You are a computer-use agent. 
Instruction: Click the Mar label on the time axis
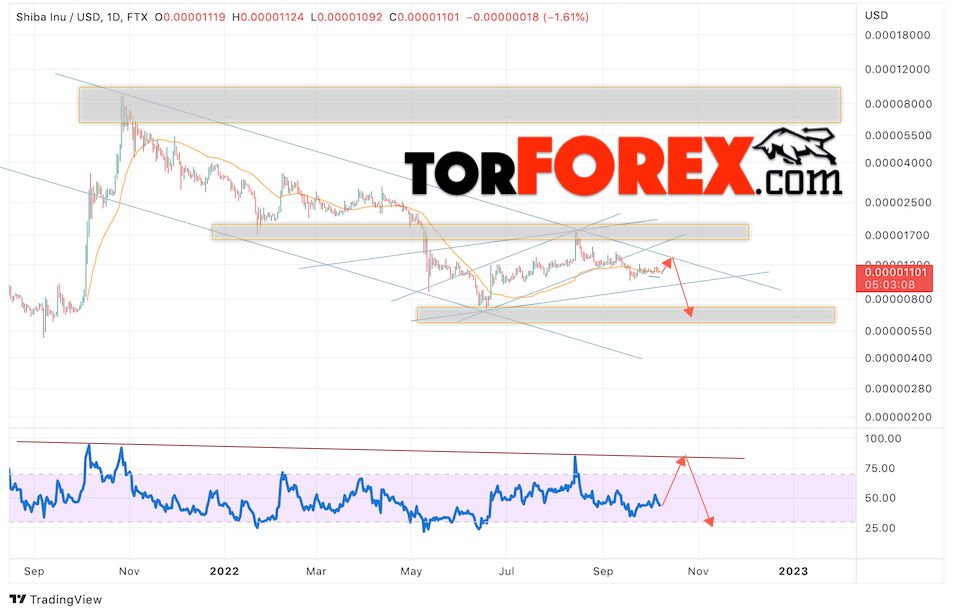click(x=316, y=571)
